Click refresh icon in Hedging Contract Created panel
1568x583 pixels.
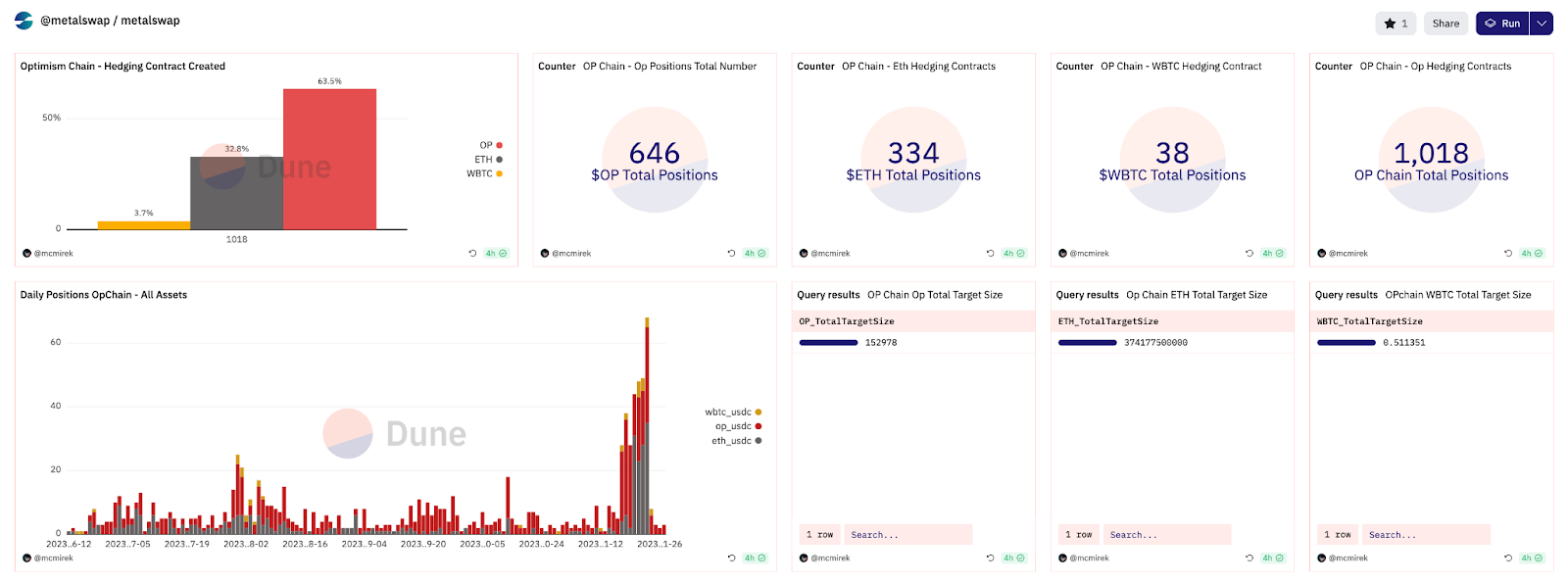(472, 254)
